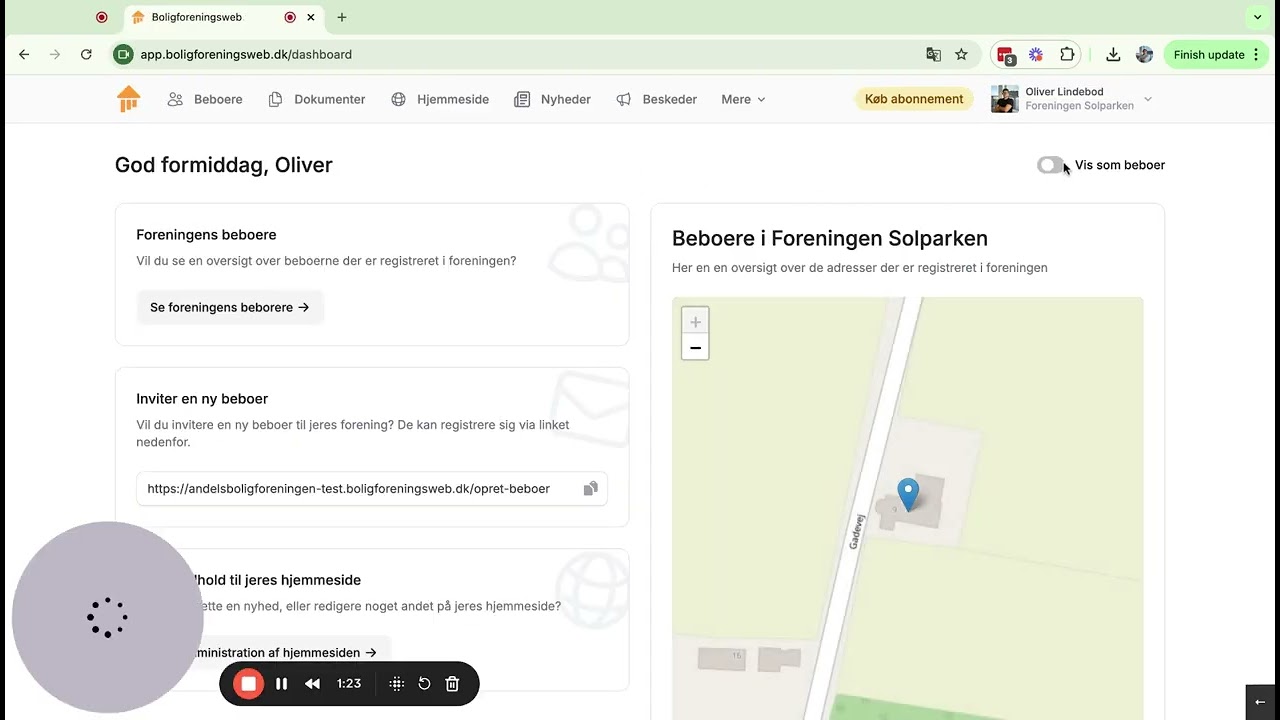Pause the screen recording
The image size is (1280, 720).
pyautogui.click(x=281, y=684)
